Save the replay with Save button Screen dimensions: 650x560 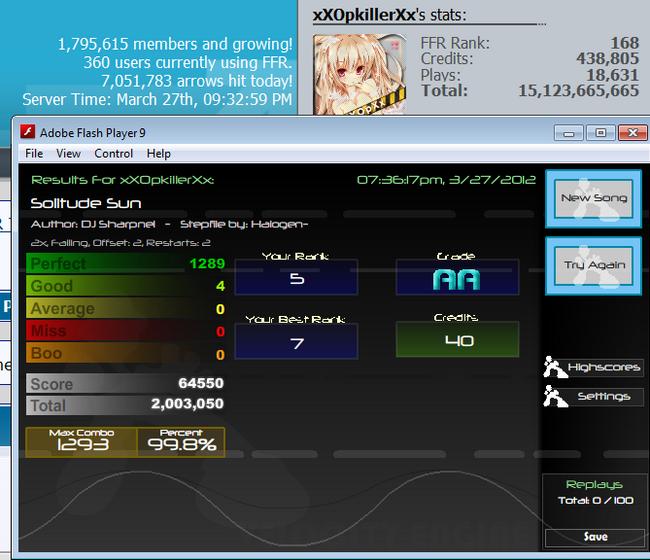coord(595,537)
